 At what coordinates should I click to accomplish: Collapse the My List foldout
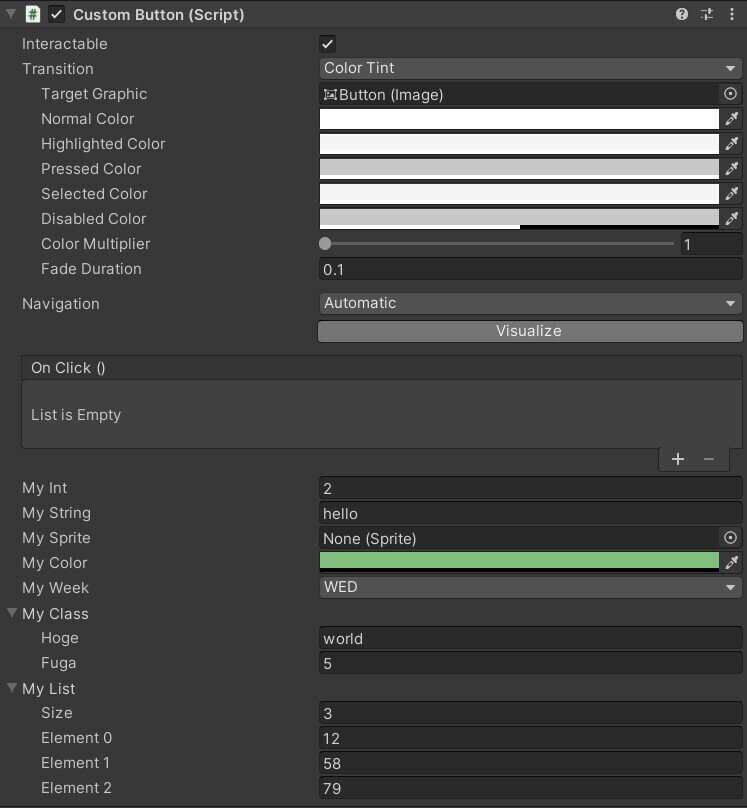point(12,688)
